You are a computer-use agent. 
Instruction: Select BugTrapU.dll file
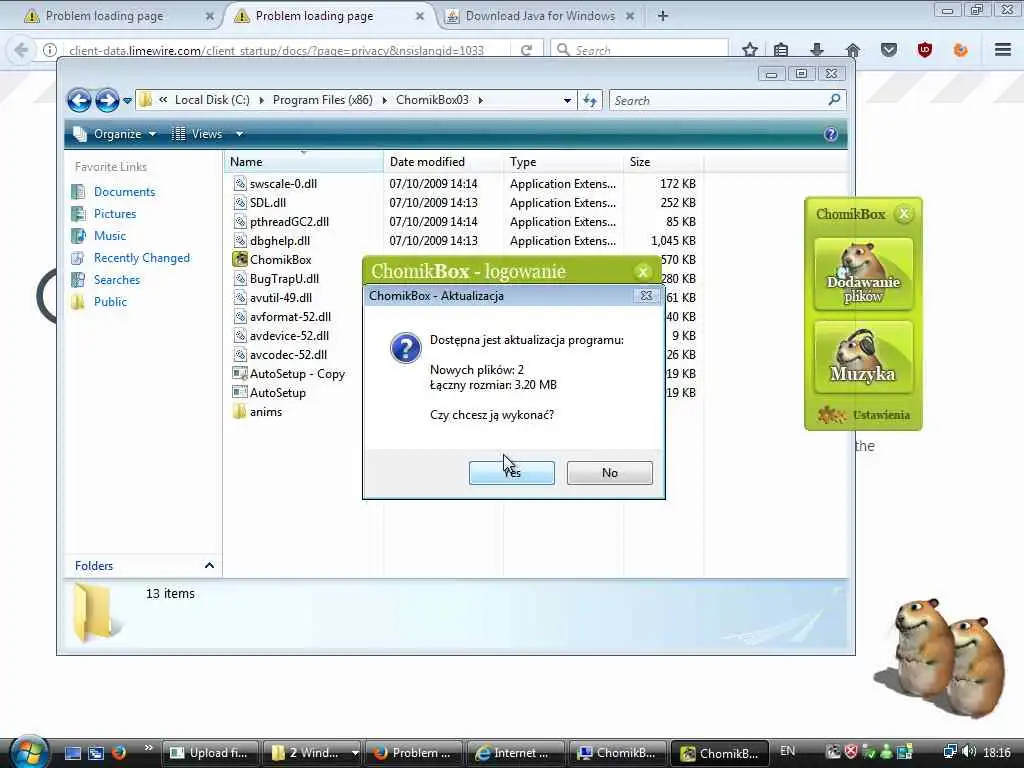284,279
